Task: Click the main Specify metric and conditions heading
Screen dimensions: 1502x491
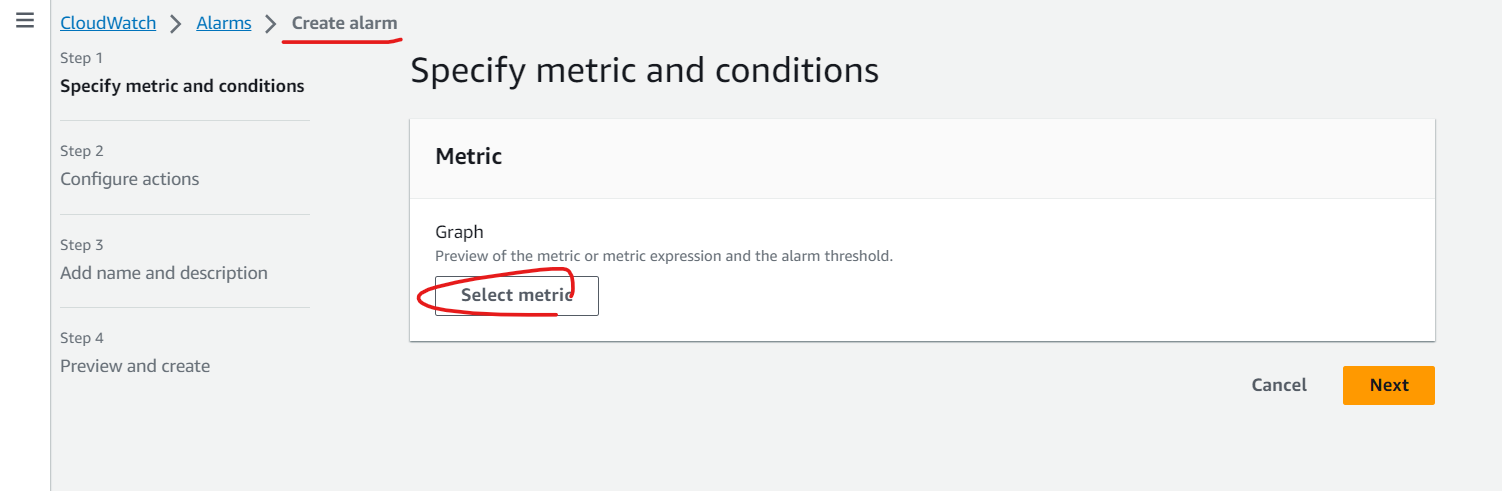Action: click(645, 71)
